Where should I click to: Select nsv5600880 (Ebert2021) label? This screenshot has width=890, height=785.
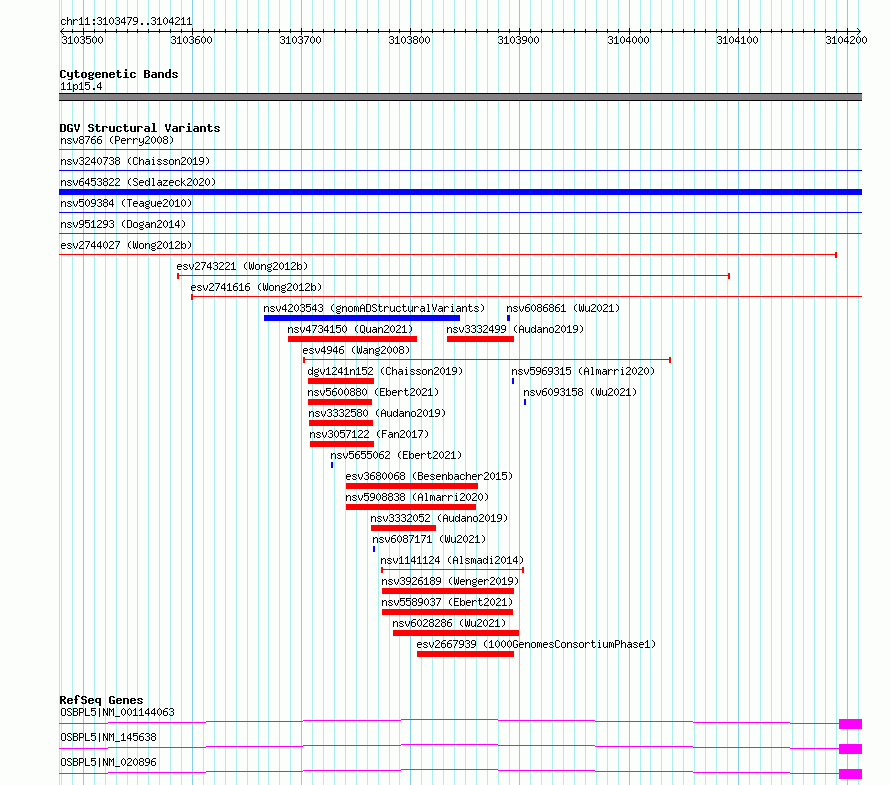(x=373, y=392)
